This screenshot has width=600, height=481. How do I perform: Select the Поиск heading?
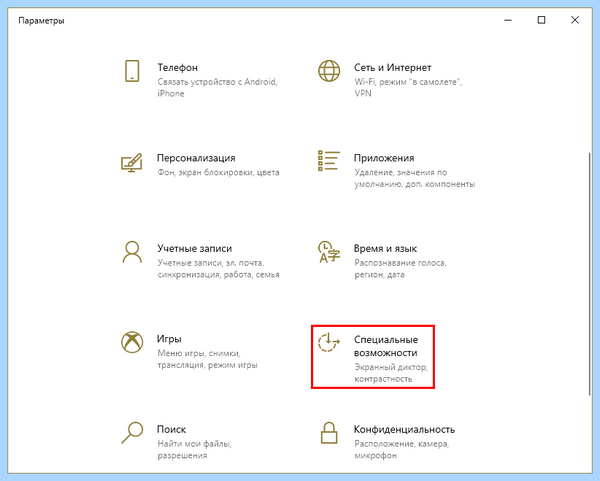pyautogui.click(x=171, y=429)
